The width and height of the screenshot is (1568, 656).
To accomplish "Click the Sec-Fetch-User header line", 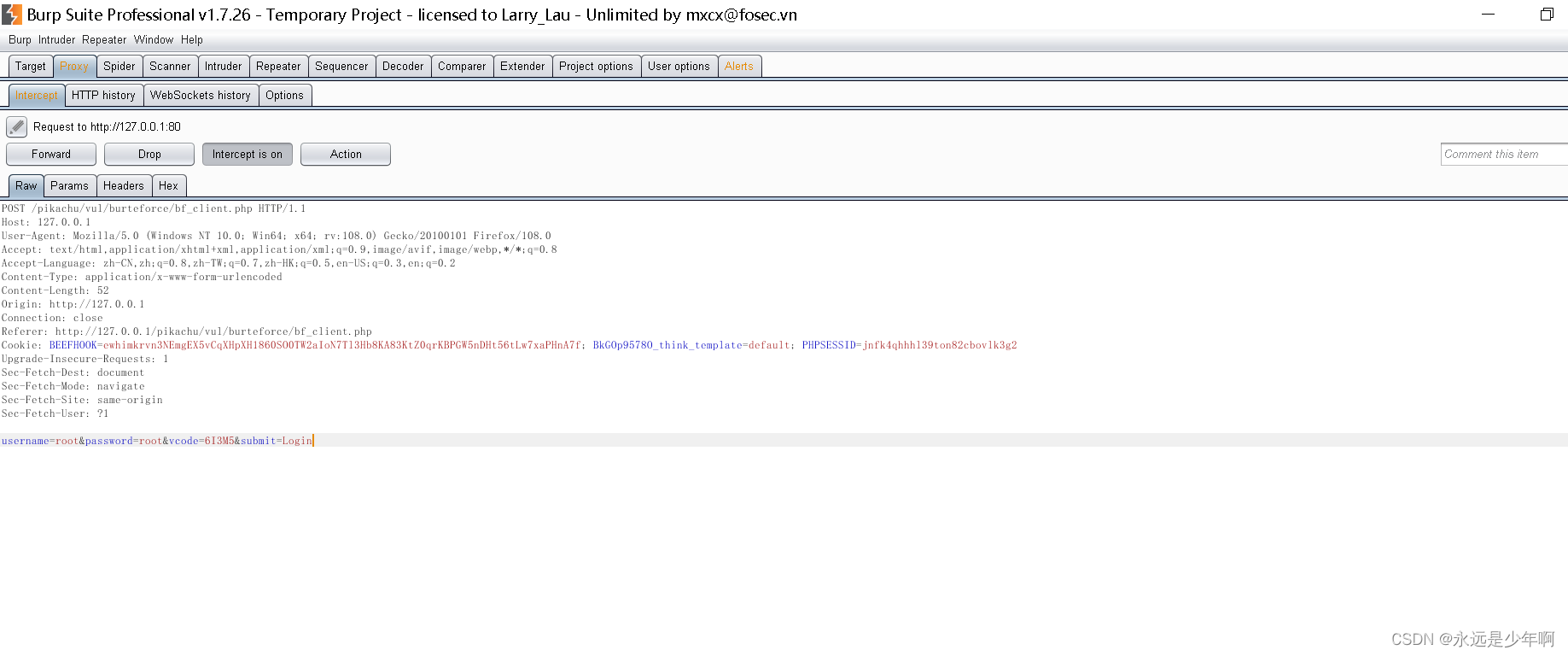I will point(55,413).
